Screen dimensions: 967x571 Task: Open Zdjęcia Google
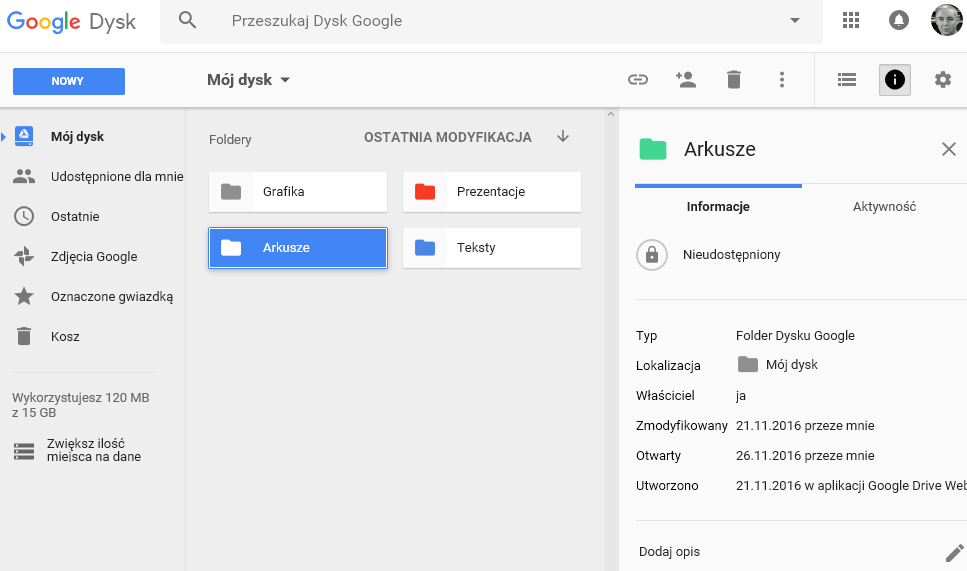point(94,257)
